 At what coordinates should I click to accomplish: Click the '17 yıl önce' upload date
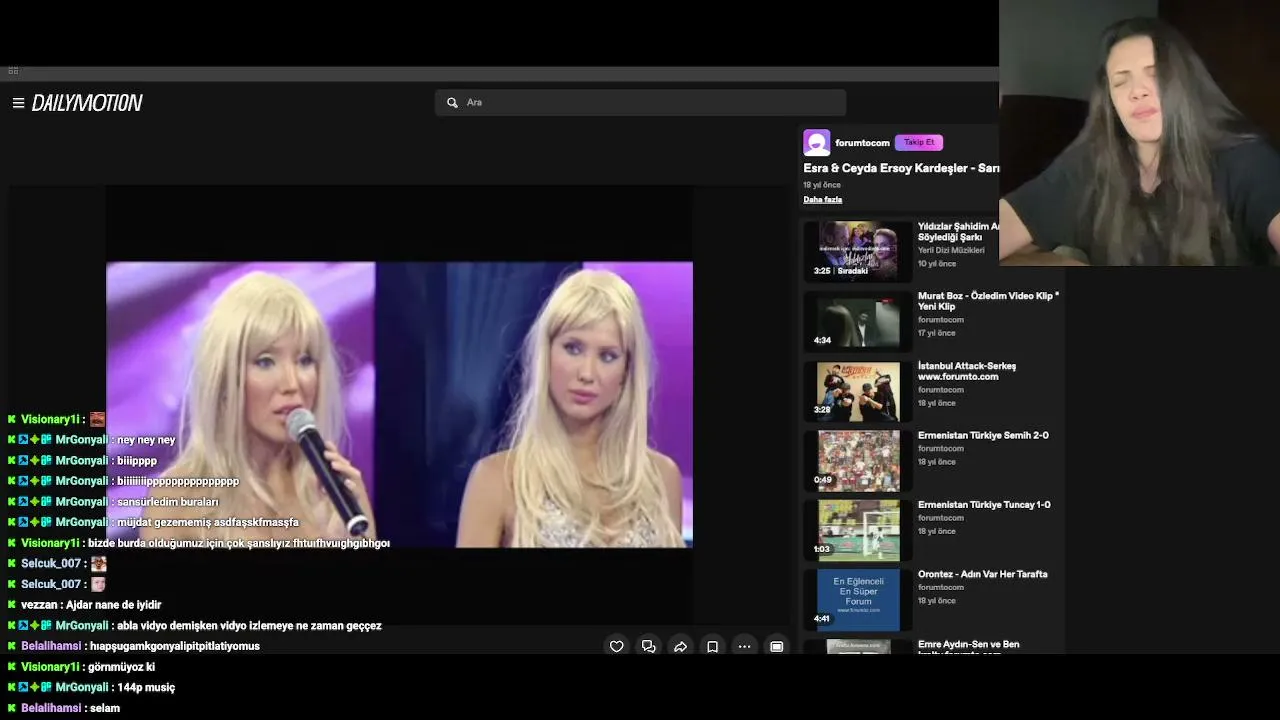pyautogui.click(x=937, y=333)
